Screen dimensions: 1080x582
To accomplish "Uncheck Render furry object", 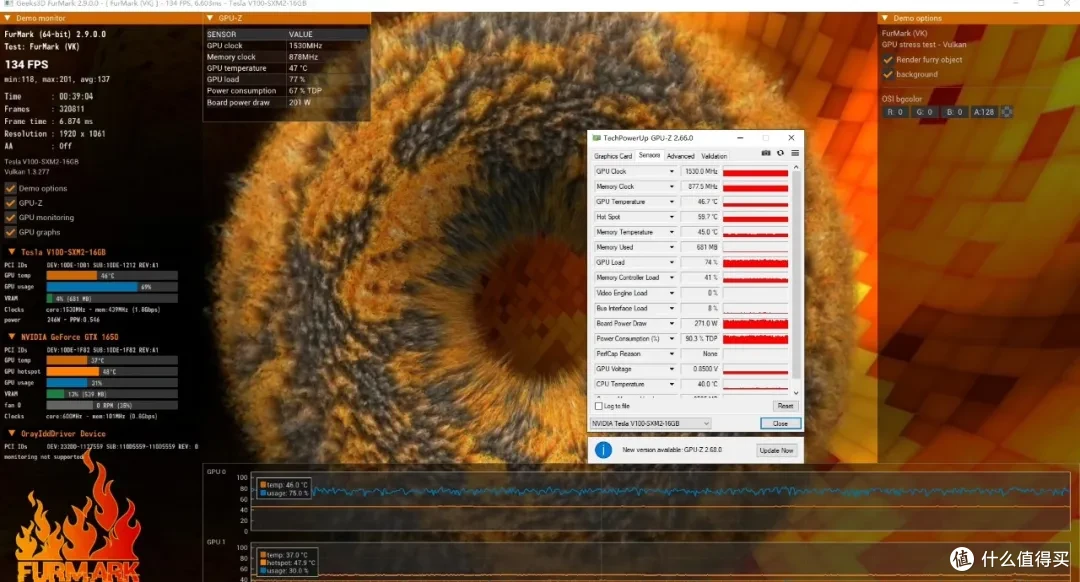I will [888, 60].
